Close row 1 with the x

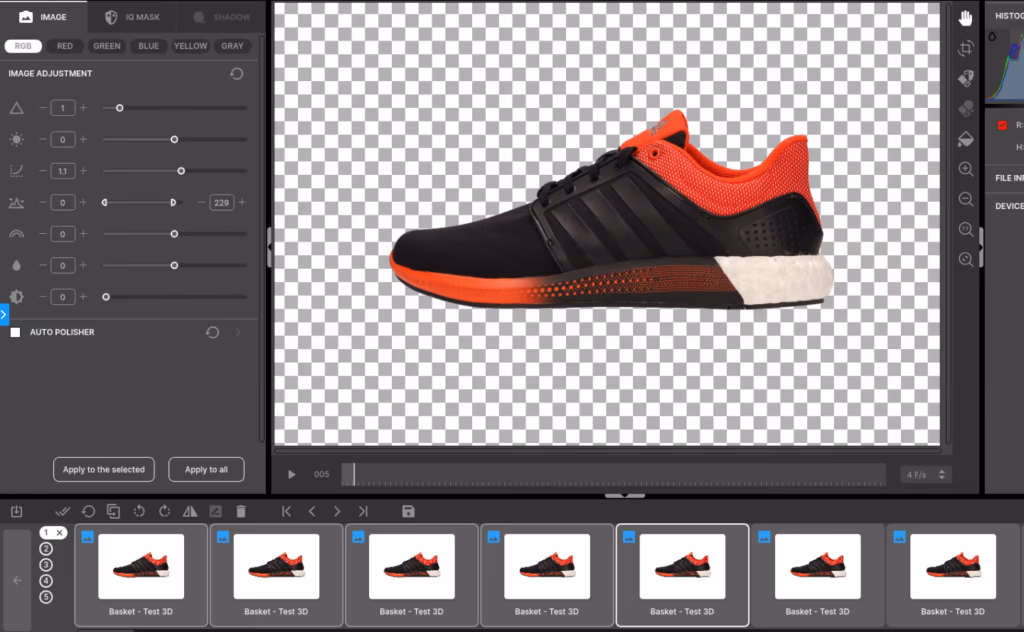click(x=59, y=533)
